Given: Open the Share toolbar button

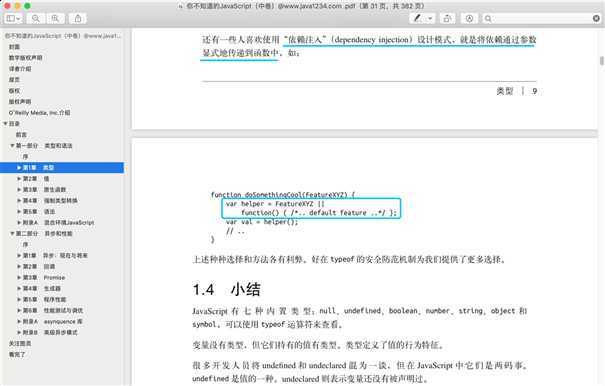Looking at the screenshot, I should coord(78,19).
